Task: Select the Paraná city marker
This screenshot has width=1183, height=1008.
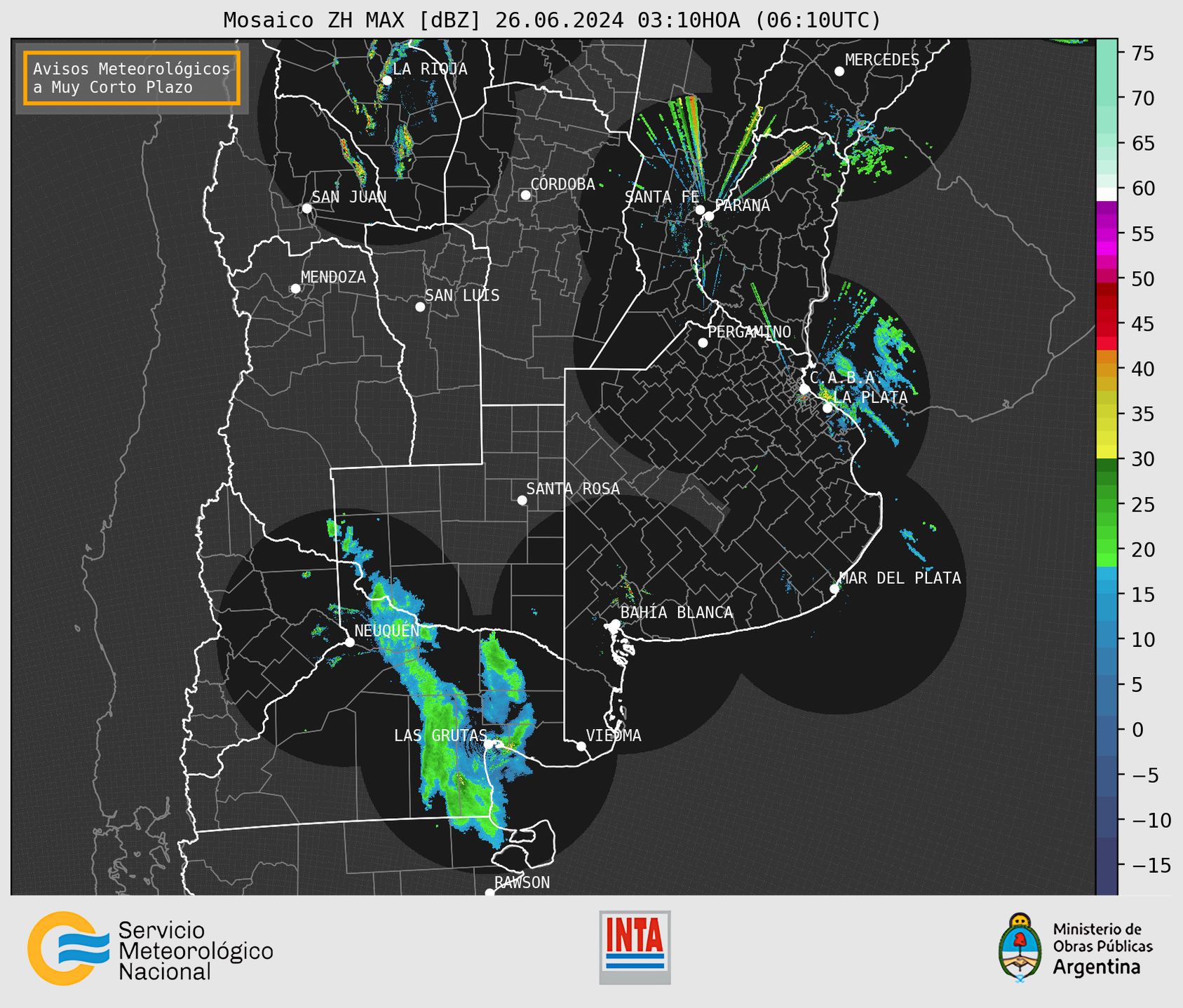Action: pyautogui.click(x=709, y=216)
